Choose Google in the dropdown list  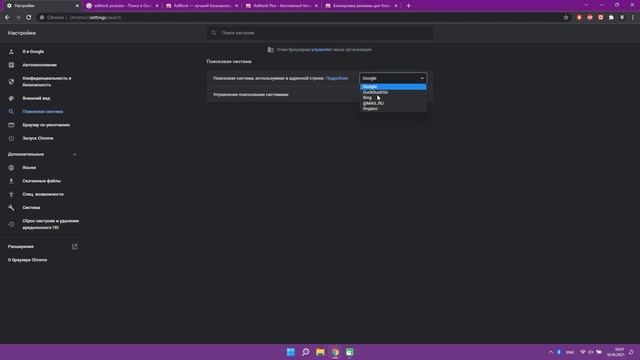click(393, 87)
